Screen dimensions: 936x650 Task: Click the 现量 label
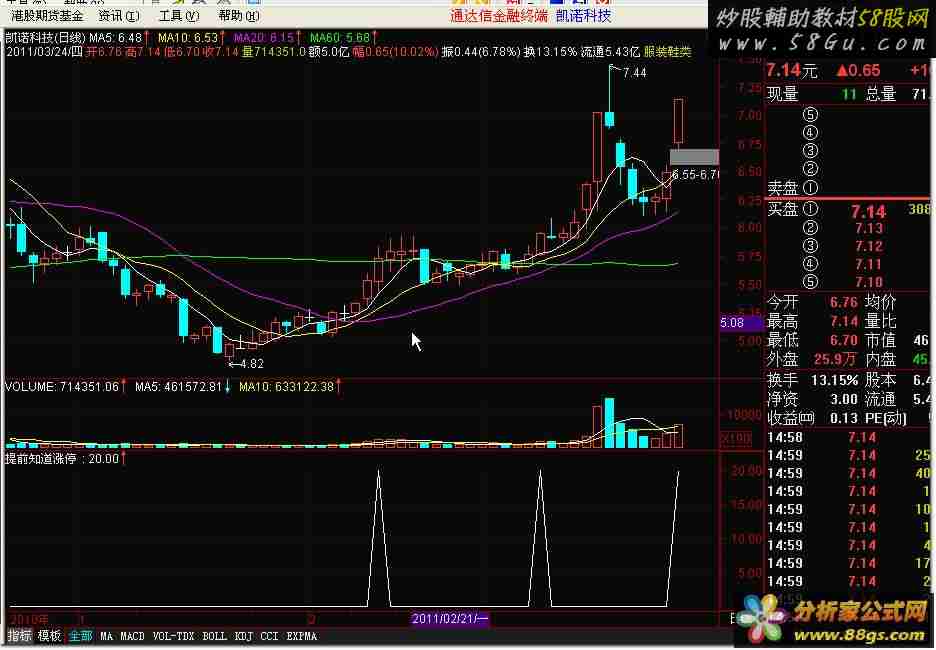coord(783,94)
